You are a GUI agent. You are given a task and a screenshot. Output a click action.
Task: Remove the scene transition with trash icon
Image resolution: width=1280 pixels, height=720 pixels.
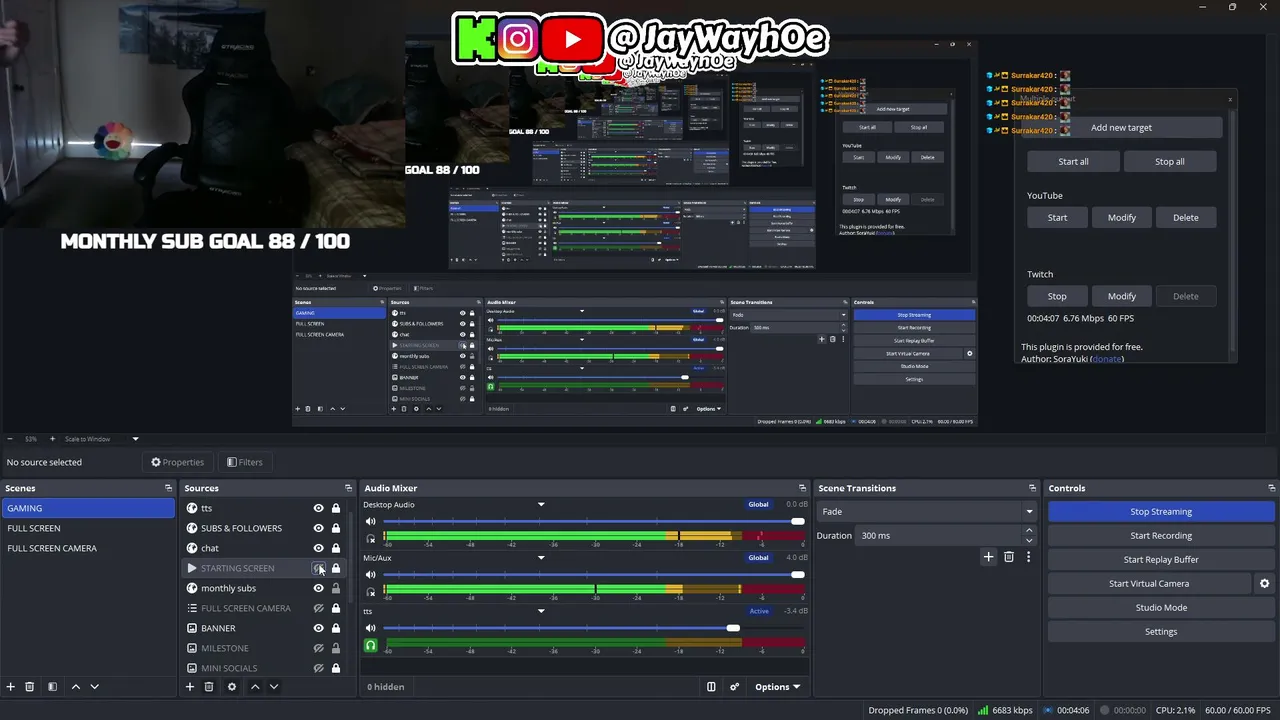click(1009, 557)
